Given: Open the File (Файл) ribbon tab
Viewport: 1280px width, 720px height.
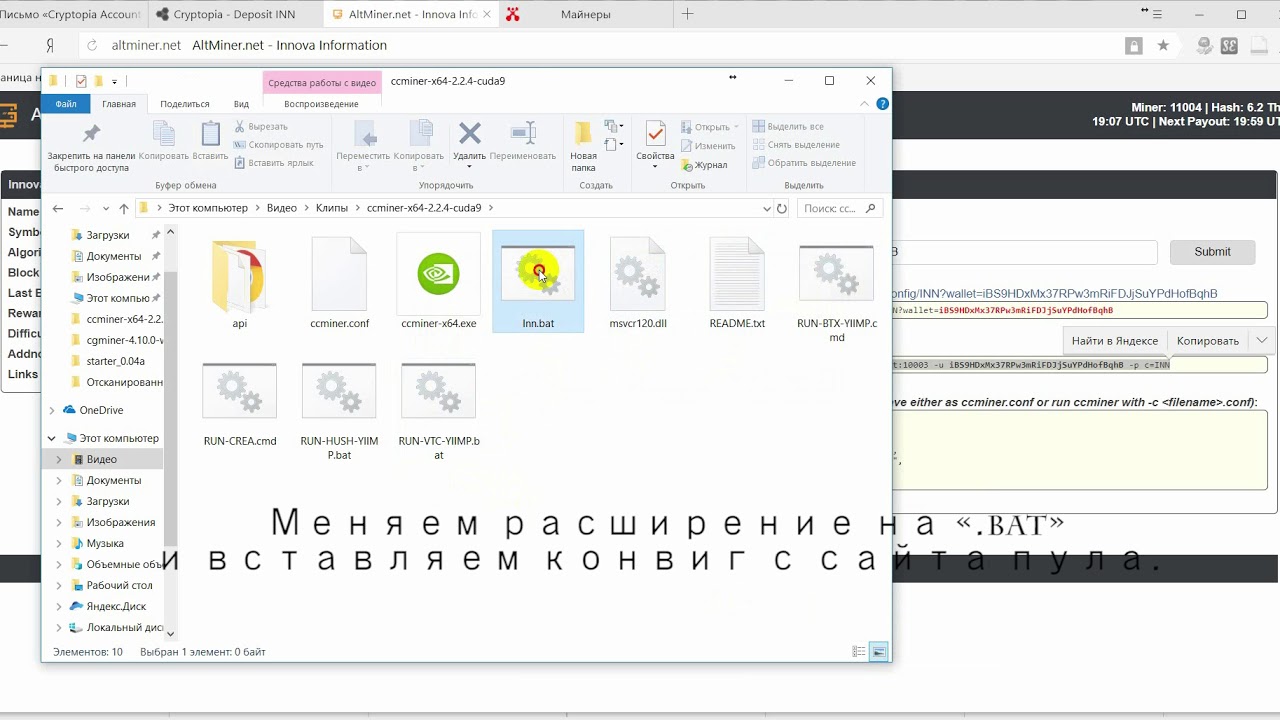Looking at the screenshot, I should click(x=66, y=104).
